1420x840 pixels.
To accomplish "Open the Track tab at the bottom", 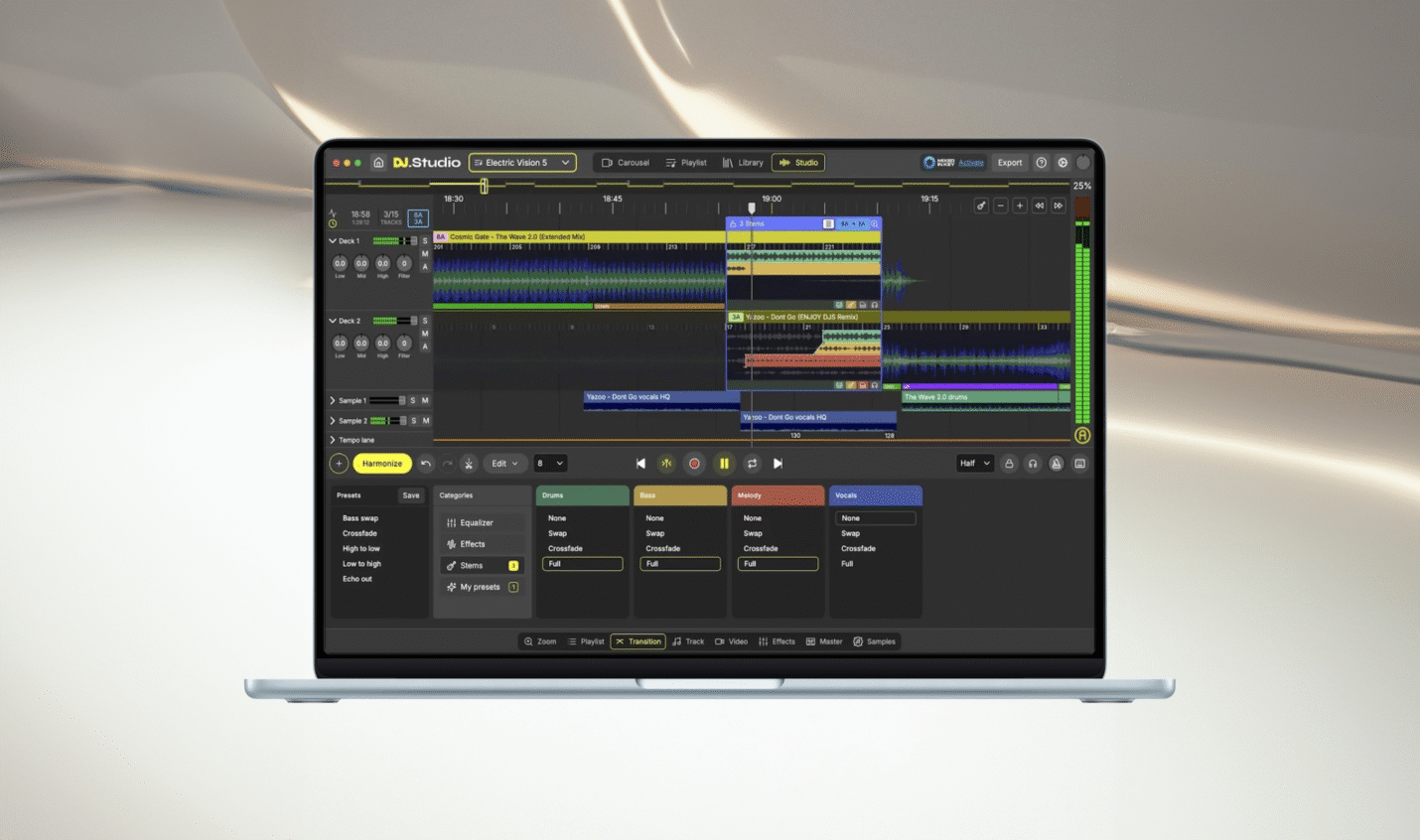I will click(689, 641).
